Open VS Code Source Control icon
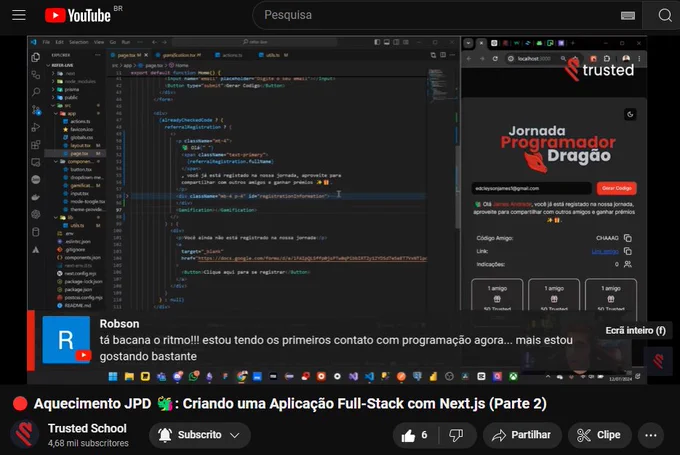This screenshot has width=680, height=455. pyautogui.click(x=36, y=110)
